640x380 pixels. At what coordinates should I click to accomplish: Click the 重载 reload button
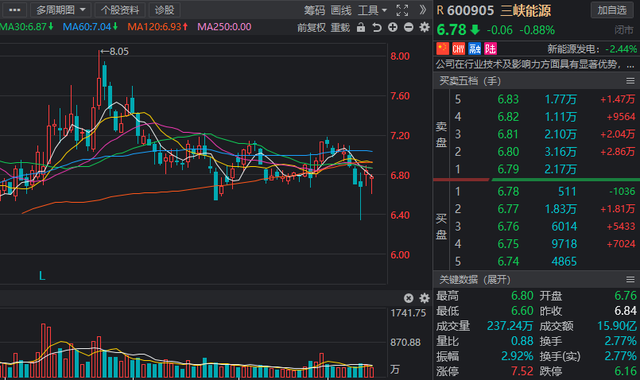click(x=340, y=27)
